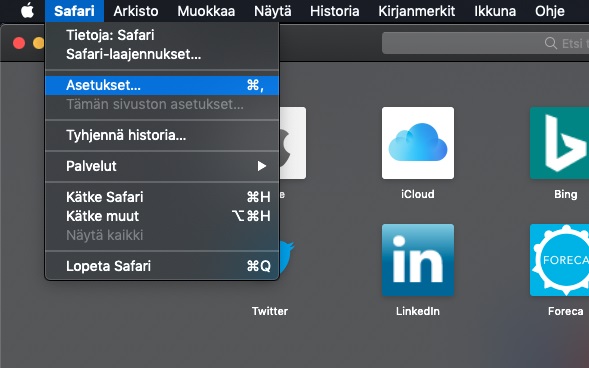Expand the Palvelut submenu arrow
This screenshot has width=589, height=368.
[262, 166]
